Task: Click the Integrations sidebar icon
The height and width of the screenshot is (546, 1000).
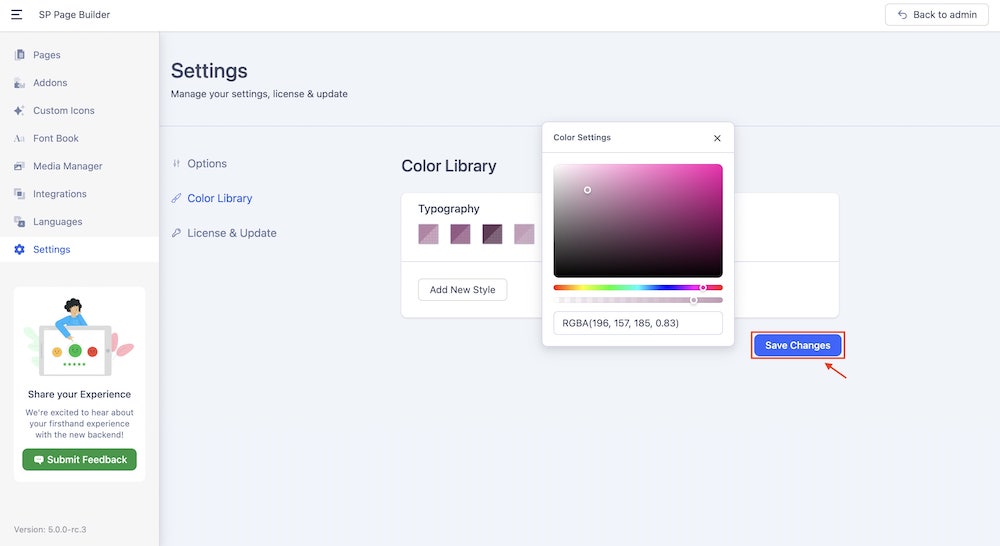Action: 19,194
